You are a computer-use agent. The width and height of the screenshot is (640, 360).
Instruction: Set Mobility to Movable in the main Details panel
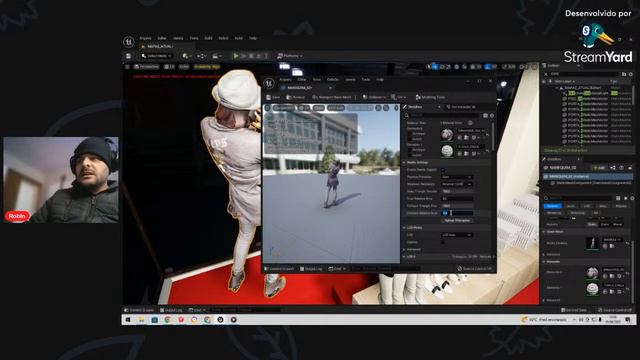click(618, 224)
